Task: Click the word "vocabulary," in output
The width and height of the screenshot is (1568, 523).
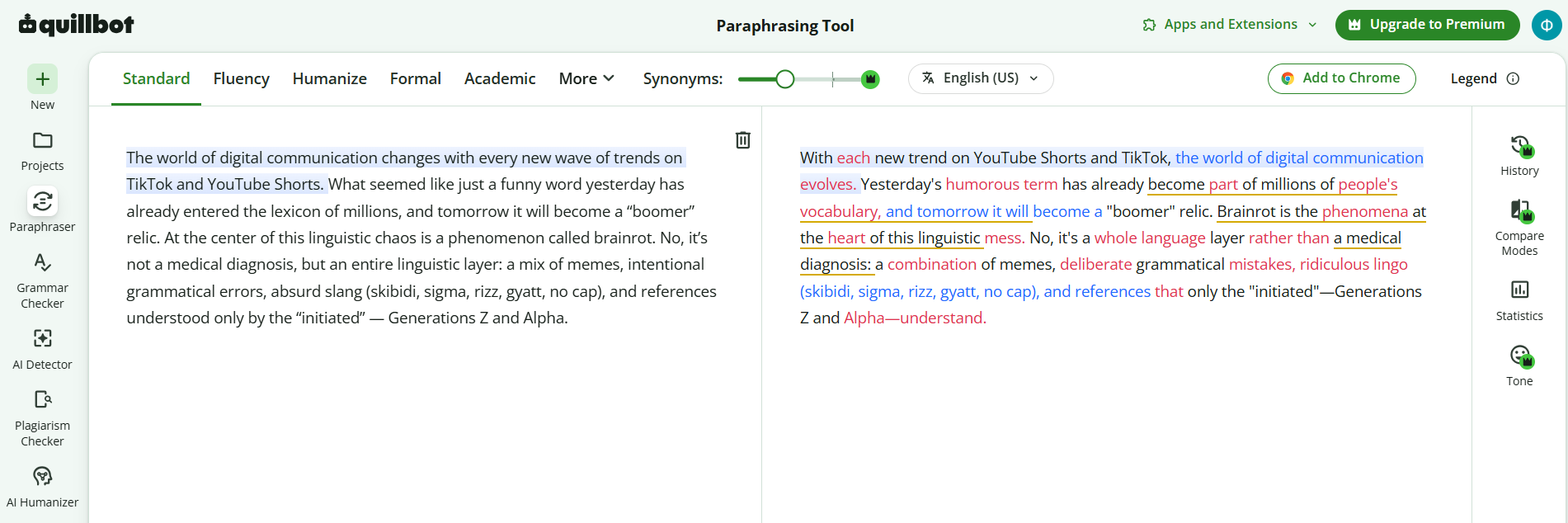Action: point(841,211)
